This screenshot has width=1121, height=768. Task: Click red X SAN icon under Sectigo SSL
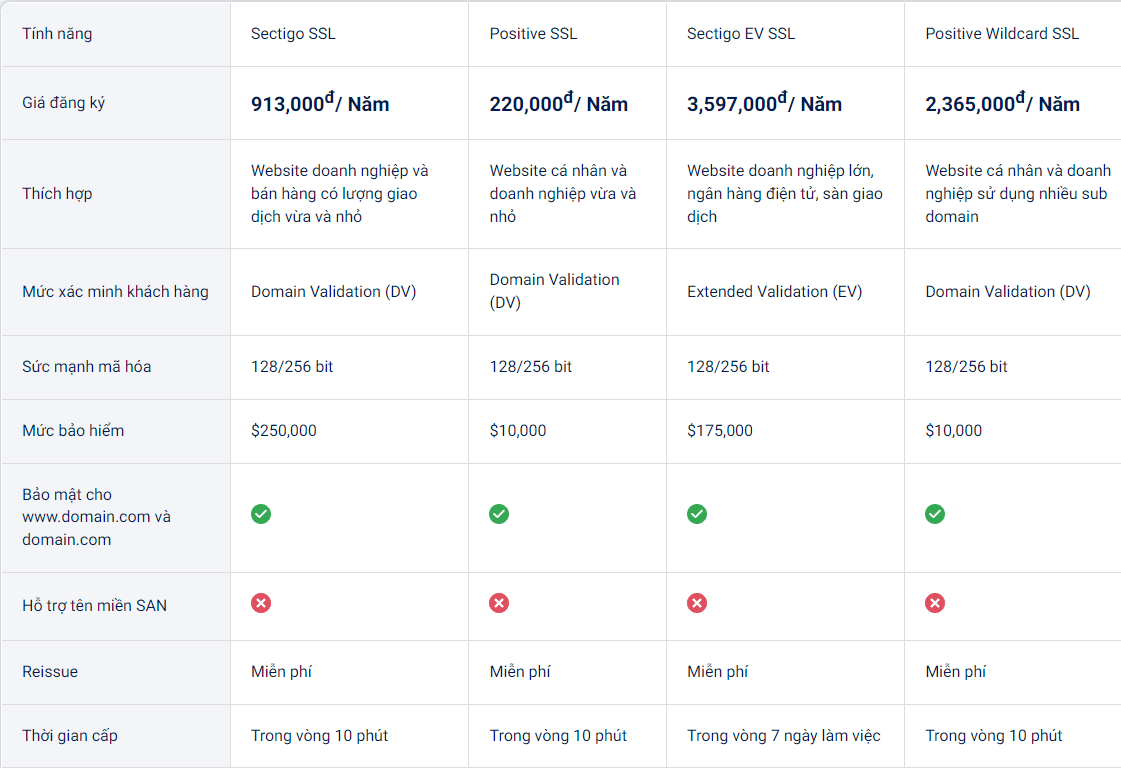(x=261, y=604)
